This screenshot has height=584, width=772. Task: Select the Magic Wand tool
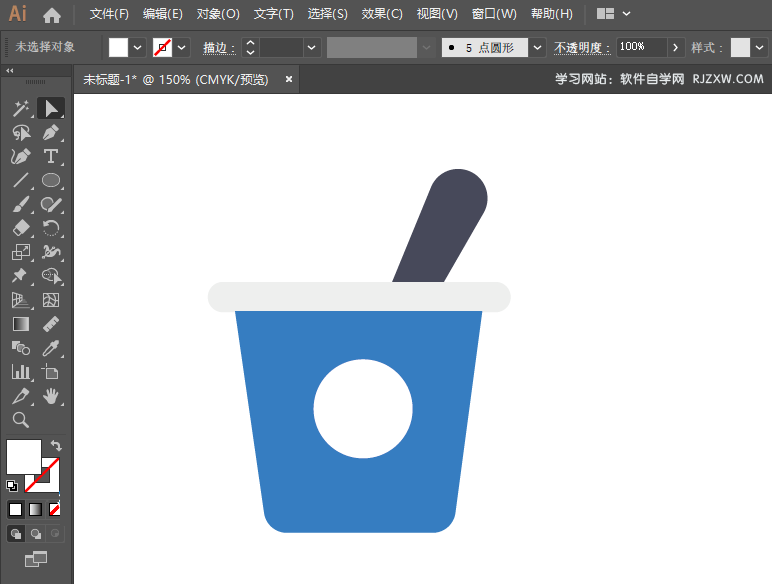(x=21, y=108)
